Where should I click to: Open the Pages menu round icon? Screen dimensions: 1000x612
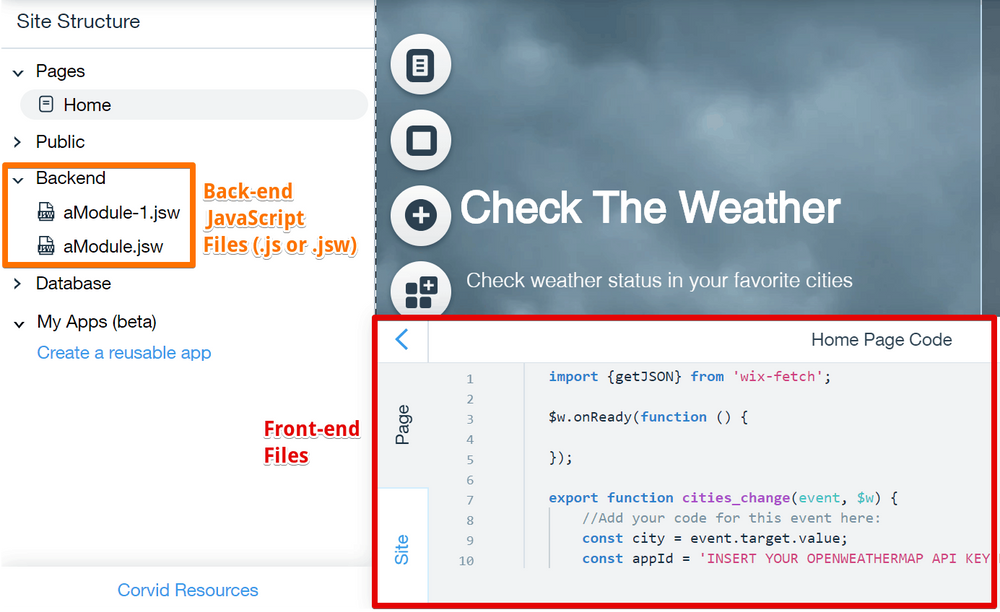(421, 64)
